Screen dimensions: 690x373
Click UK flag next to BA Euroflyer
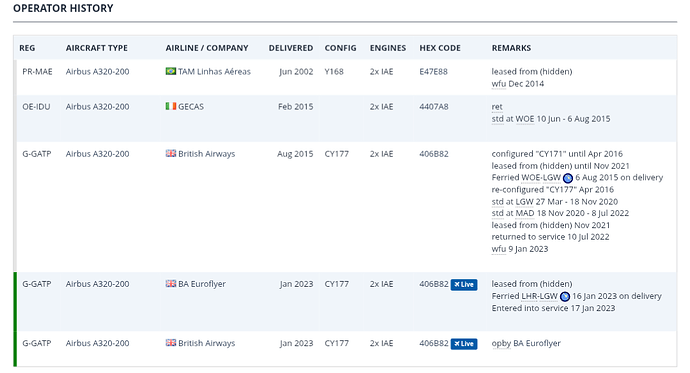point(171,284)
